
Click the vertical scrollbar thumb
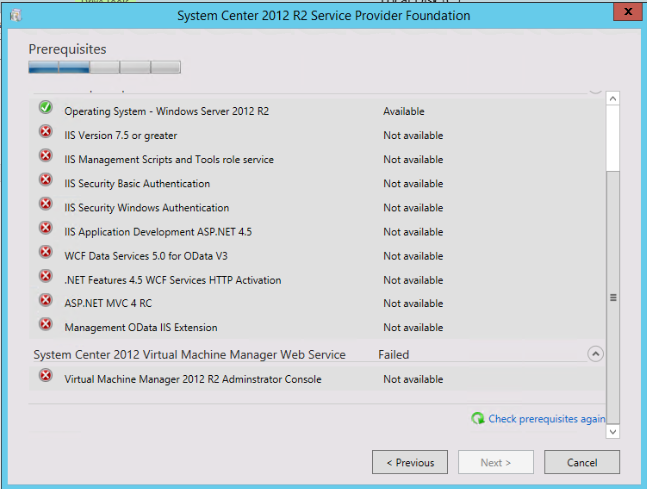coord(613,295)
